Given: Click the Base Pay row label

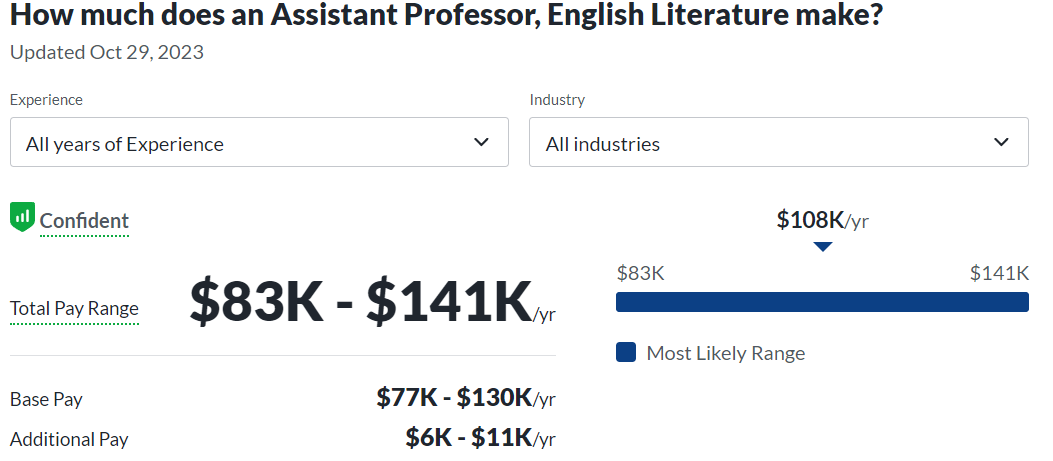Looking at the screenshot, I should [x=46, y=400].
